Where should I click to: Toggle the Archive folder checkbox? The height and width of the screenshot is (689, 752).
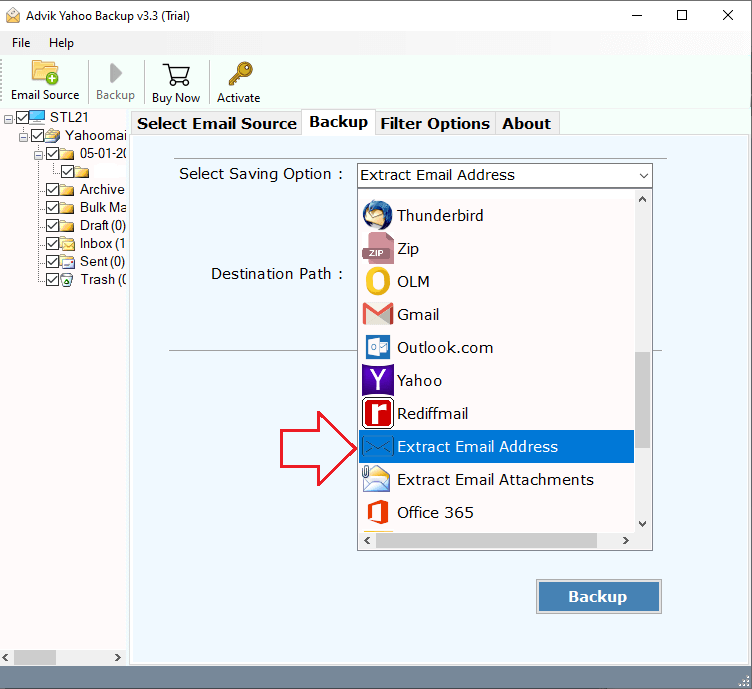click(52, 189)
